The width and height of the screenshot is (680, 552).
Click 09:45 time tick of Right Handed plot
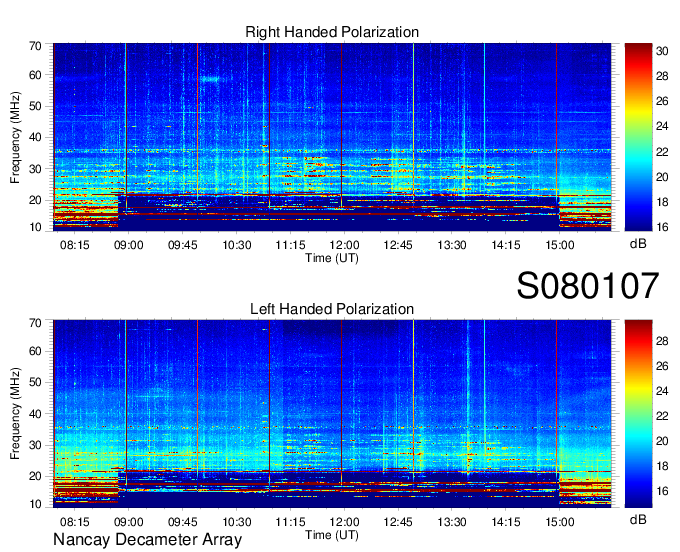tap(183, 245)
